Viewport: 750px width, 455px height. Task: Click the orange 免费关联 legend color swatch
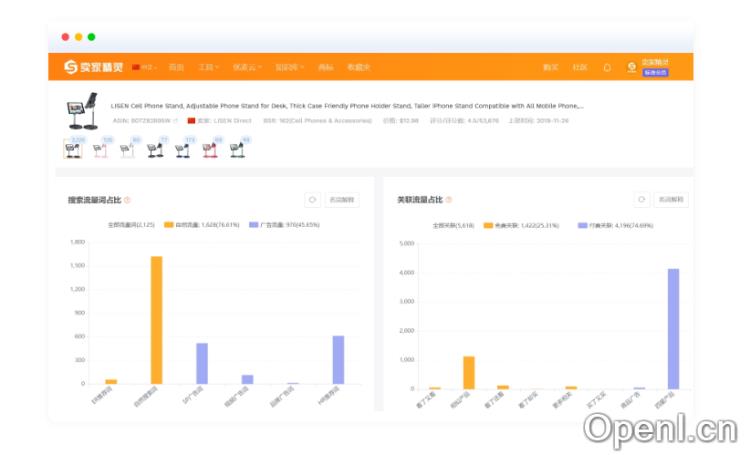[x=489, y=226]
